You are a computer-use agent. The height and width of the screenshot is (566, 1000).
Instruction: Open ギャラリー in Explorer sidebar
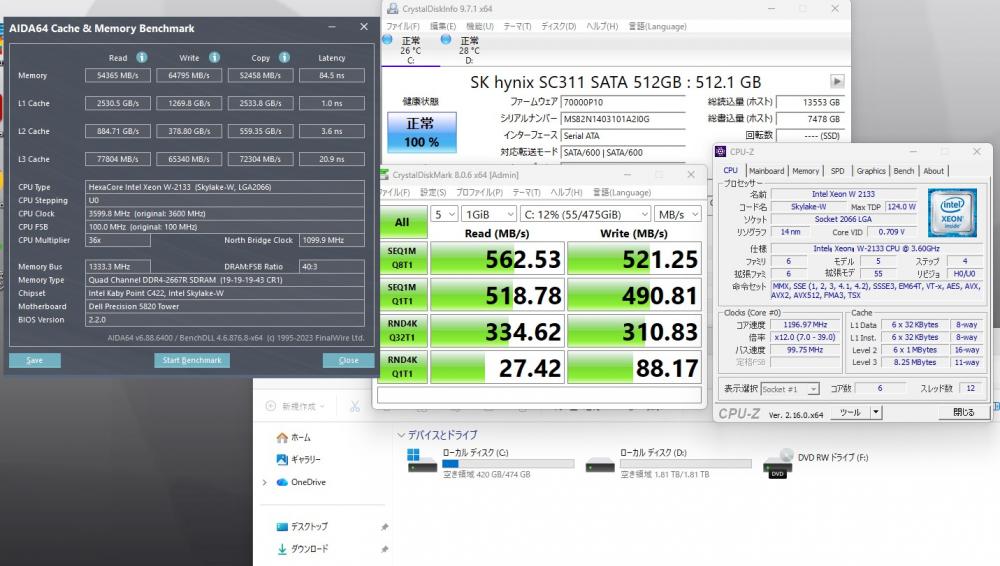coord(298,459)
